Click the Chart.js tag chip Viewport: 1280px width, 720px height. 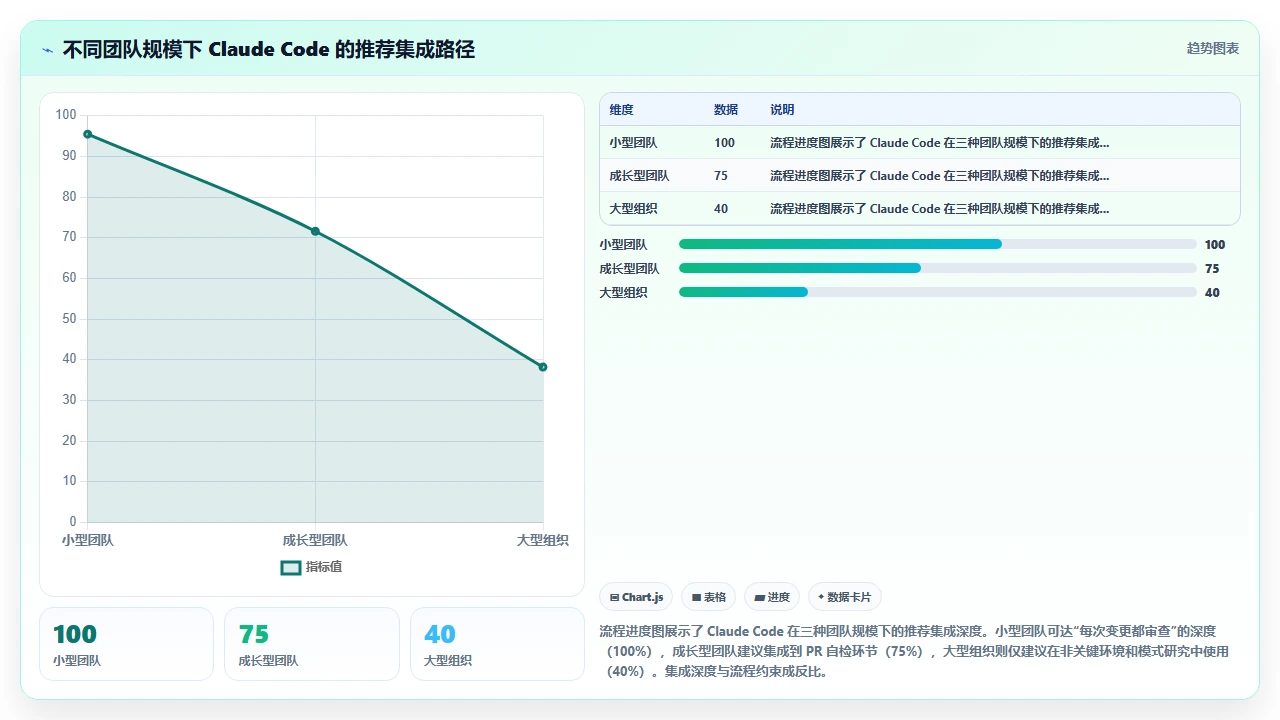(636, 597)
